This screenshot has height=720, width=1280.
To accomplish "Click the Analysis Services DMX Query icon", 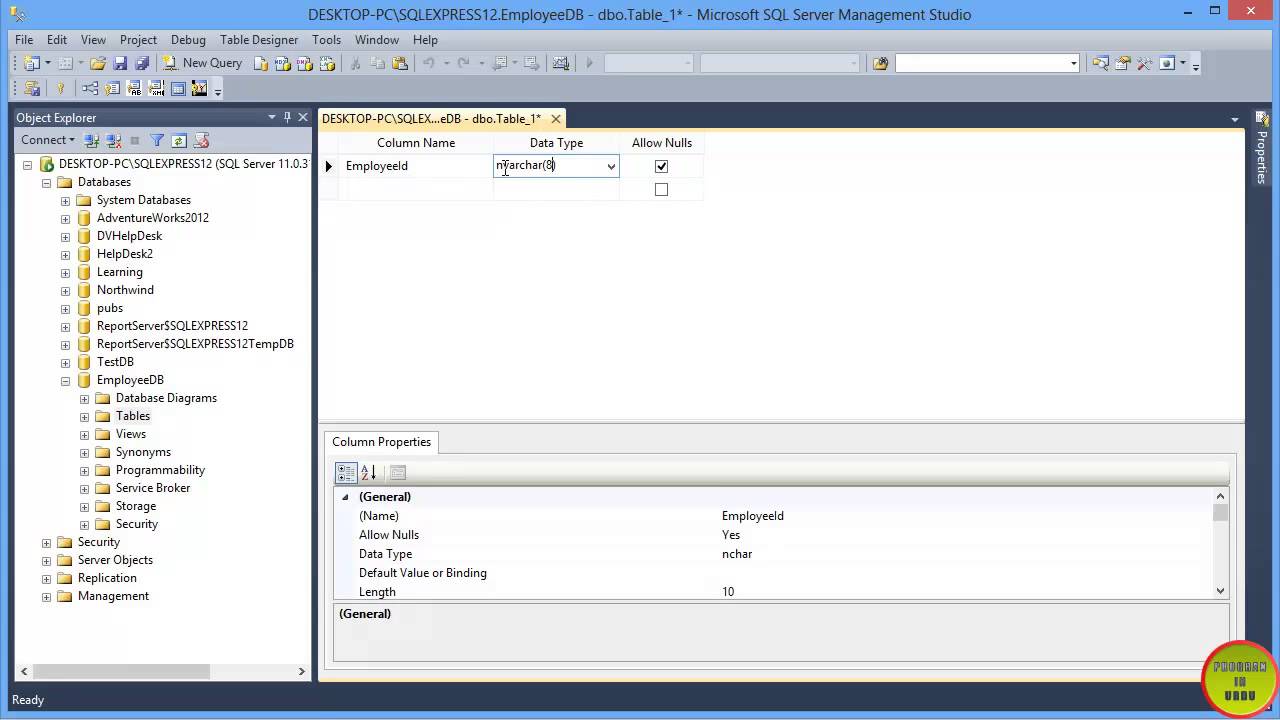I will [x=305, y=63].
